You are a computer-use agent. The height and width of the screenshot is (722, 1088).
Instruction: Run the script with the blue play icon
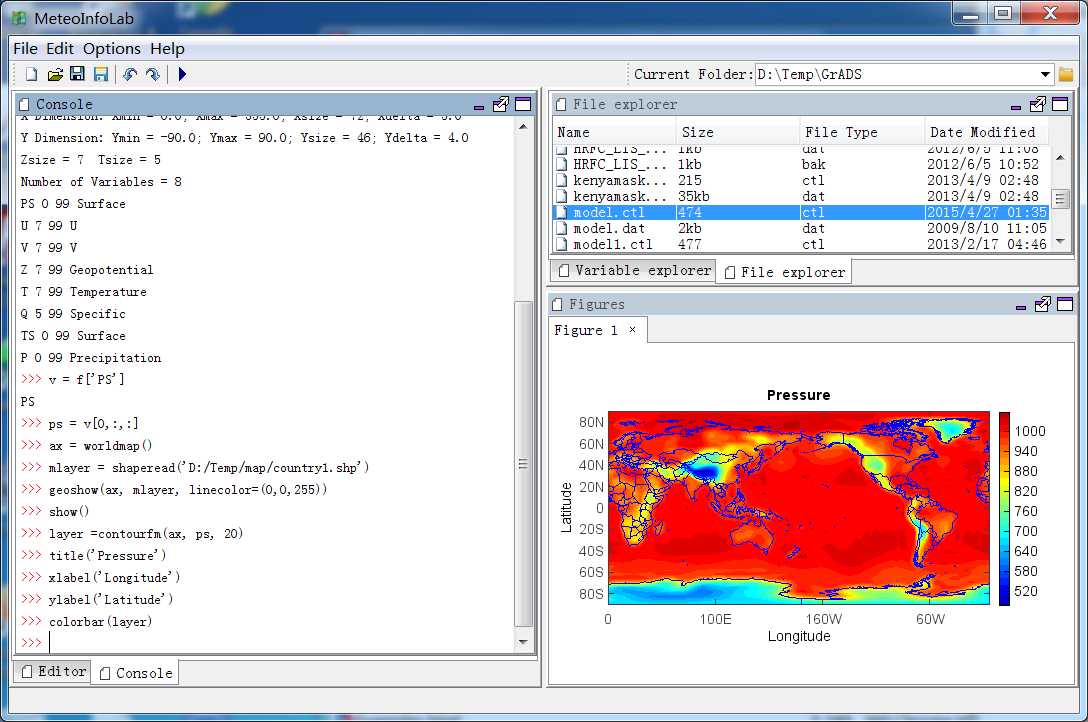(x=182, y=74)
